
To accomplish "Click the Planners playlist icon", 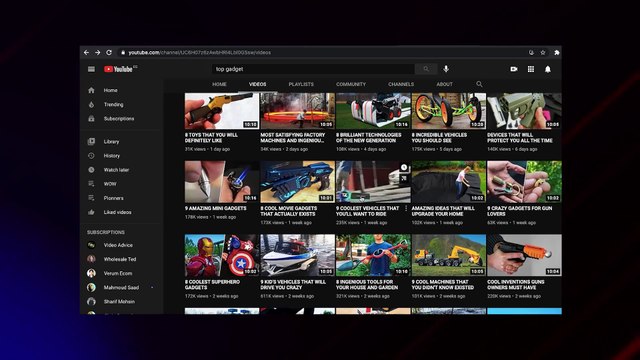I will (91, 198).
